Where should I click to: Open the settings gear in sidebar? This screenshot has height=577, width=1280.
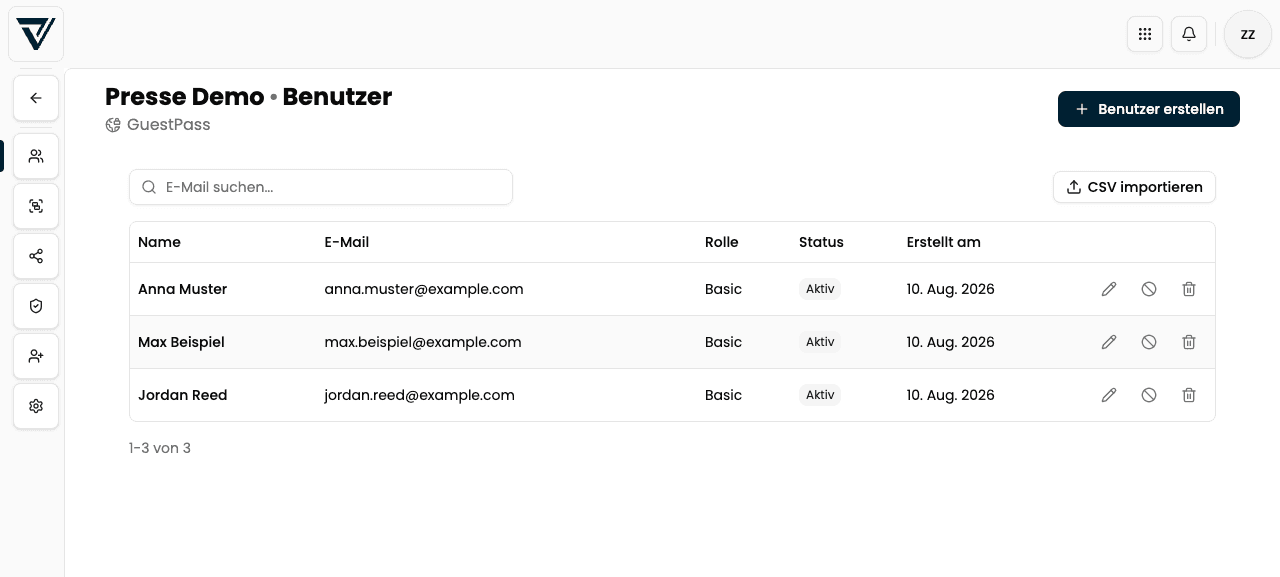click(x=36, y=406)
